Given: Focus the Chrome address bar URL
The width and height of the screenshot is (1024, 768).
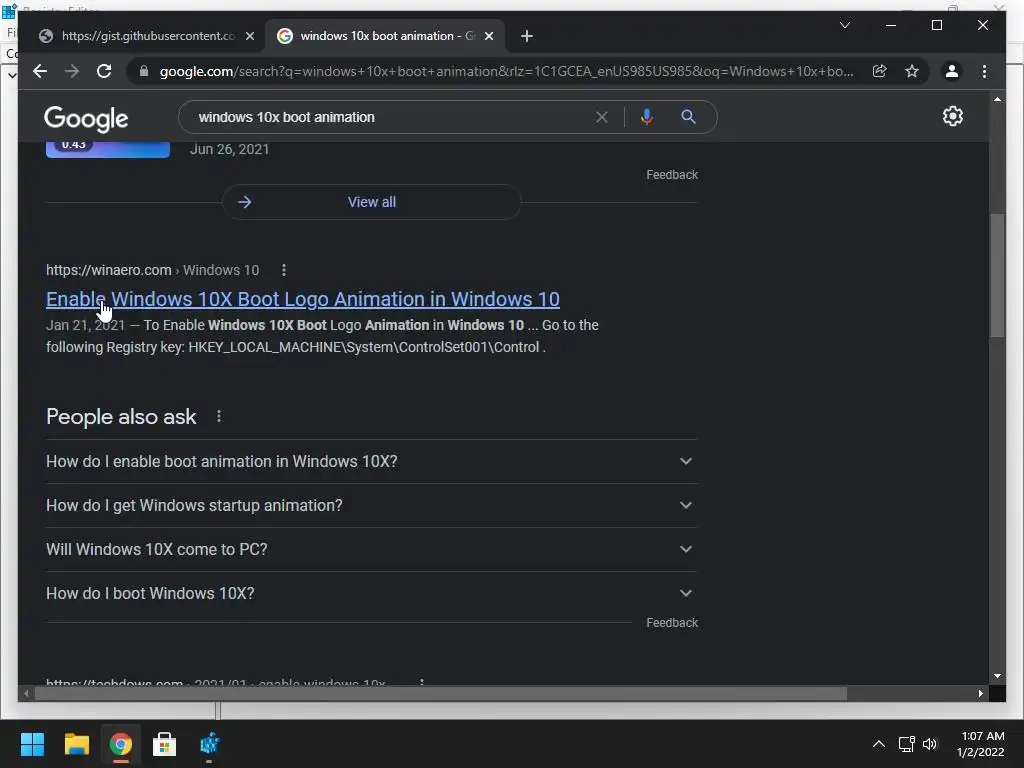Looking at the screenshot, I should coord(506,71).
